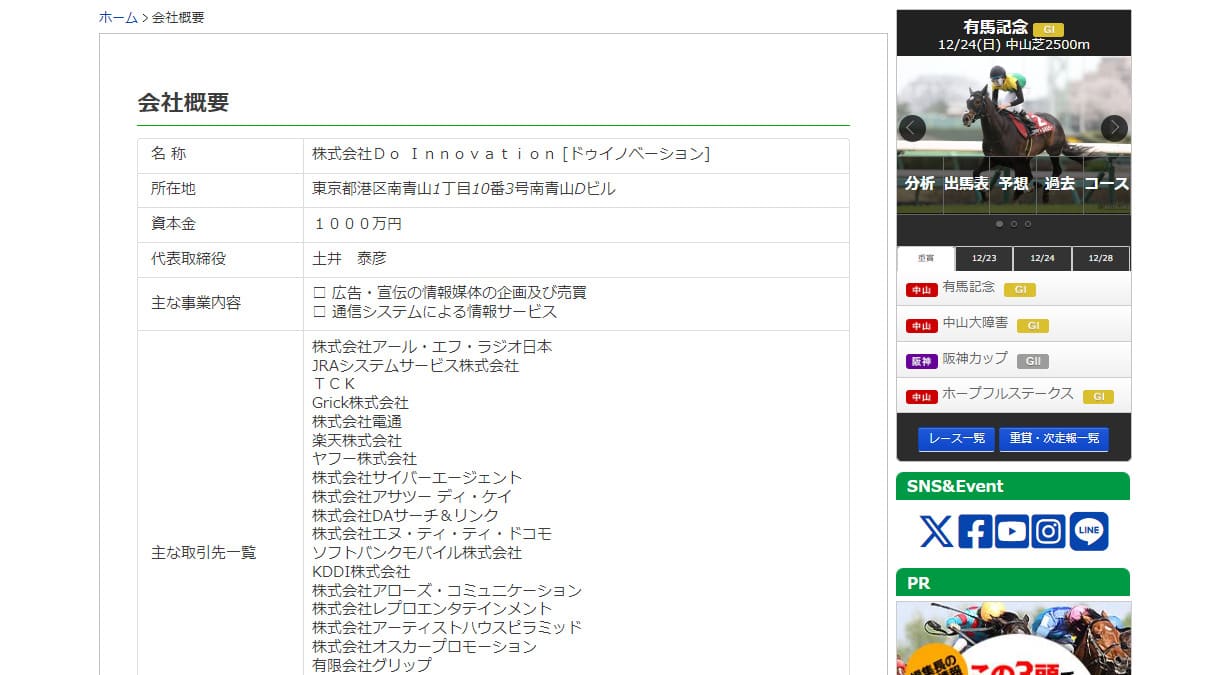Image resolution: width=1230 pixels, height=675 pixels.
Task: Open コース for 有馬記念
Action: tap(1106, 184)
